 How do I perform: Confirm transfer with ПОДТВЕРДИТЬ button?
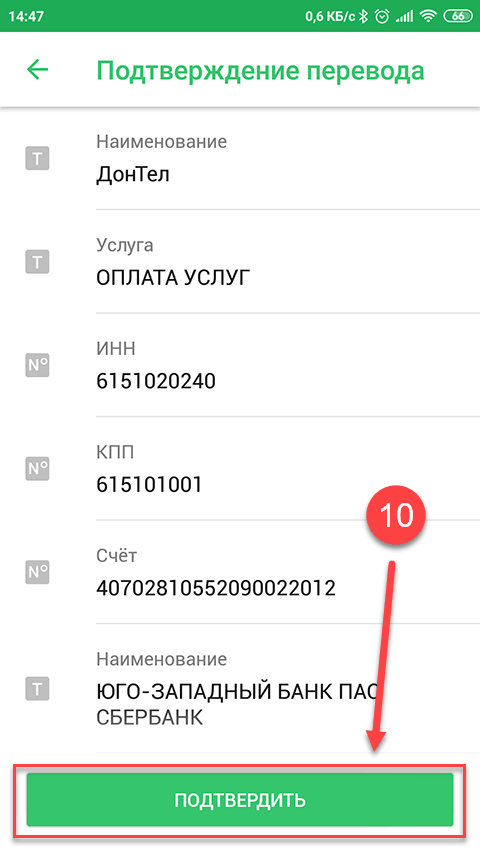point(239,800)
